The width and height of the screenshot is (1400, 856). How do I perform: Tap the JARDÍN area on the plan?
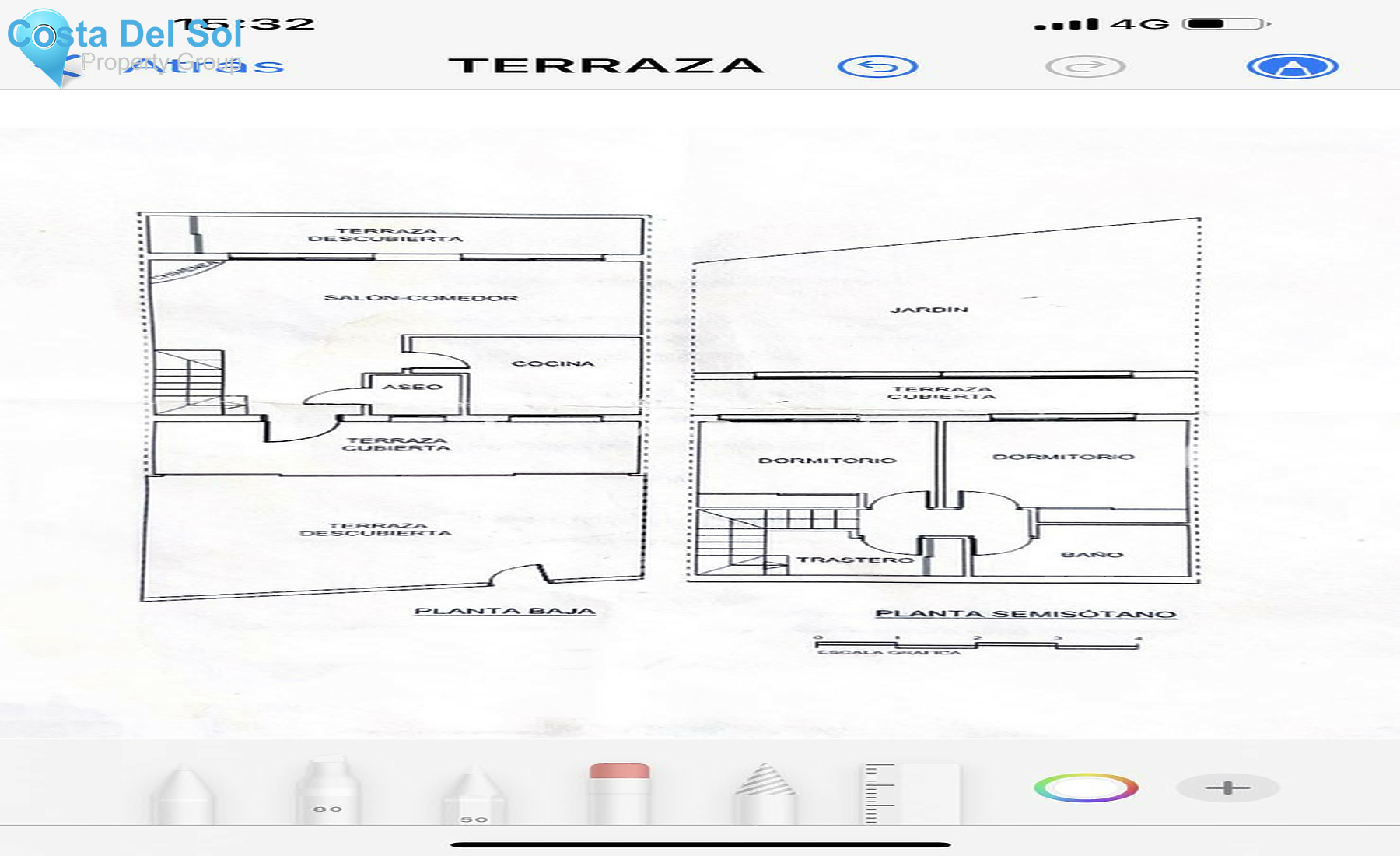pyautogui.click(x=929, y=310)
